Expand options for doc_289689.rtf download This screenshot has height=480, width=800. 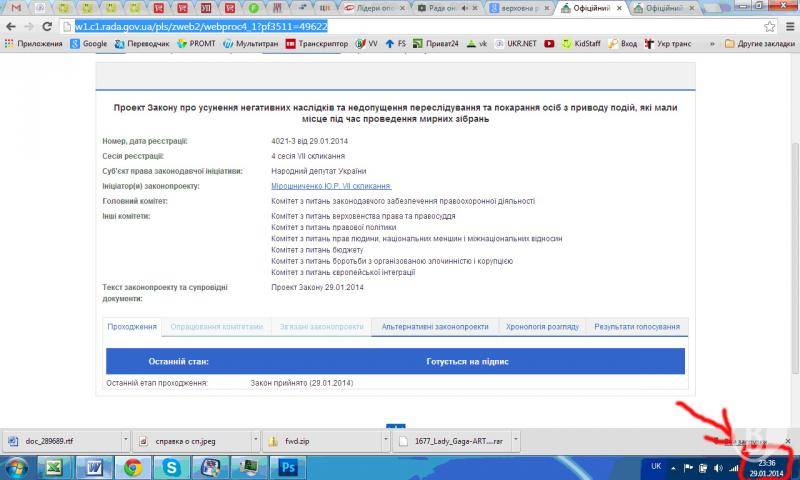pyautogui.click(x=125, y=440)
